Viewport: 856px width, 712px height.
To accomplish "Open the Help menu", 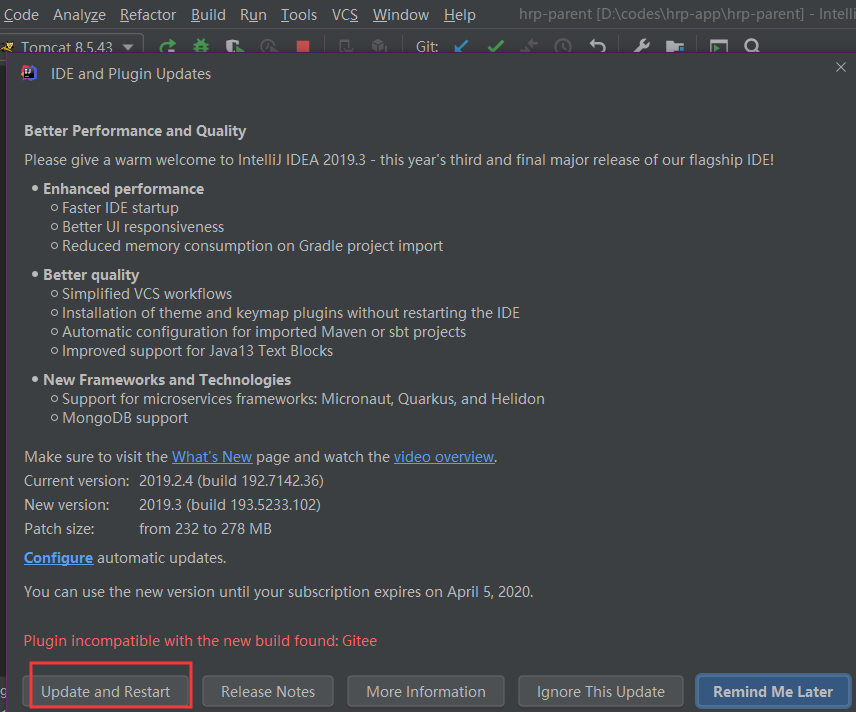I will click(x=460, y=15).
